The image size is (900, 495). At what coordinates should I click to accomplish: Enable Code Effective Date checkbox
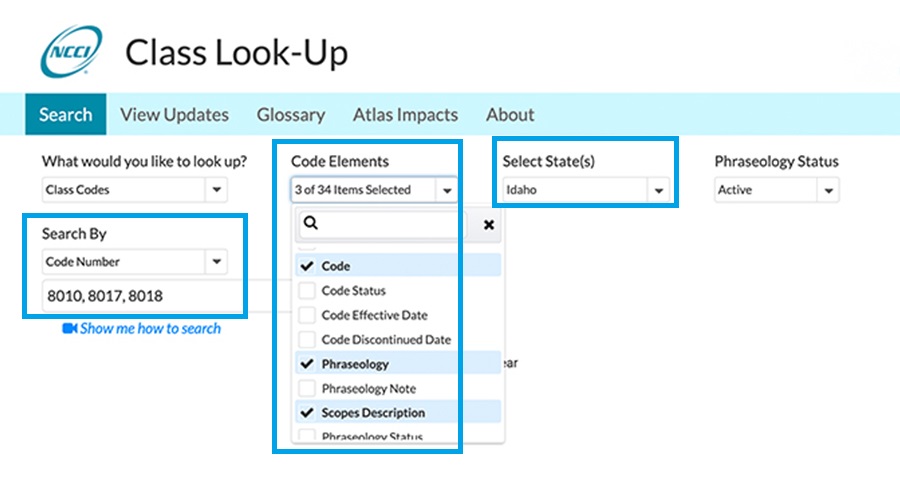click(307, 315)
